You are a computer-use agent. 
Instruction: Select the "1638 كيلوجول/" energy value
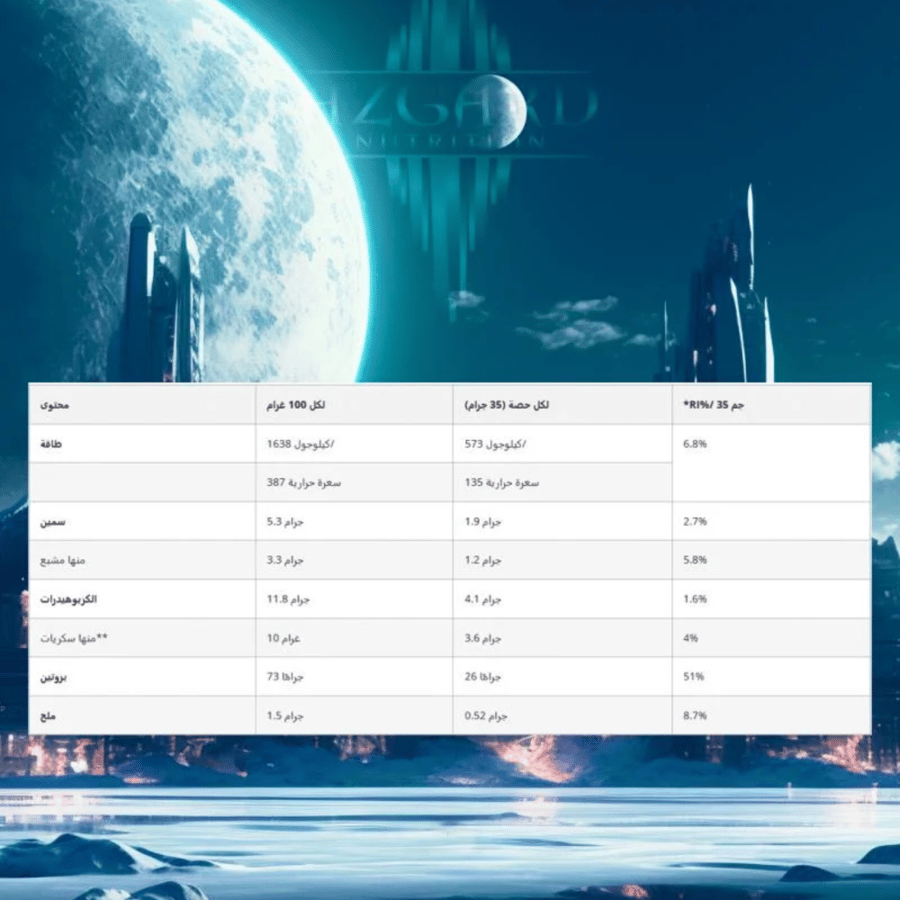(300, 444)
